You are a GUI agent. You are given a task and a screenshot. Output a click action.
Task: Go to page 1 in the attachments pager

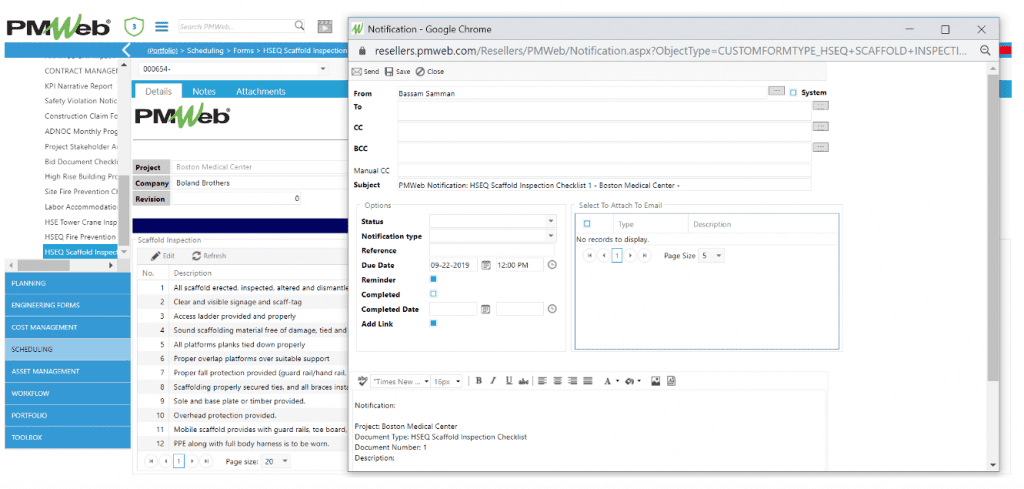616,256
